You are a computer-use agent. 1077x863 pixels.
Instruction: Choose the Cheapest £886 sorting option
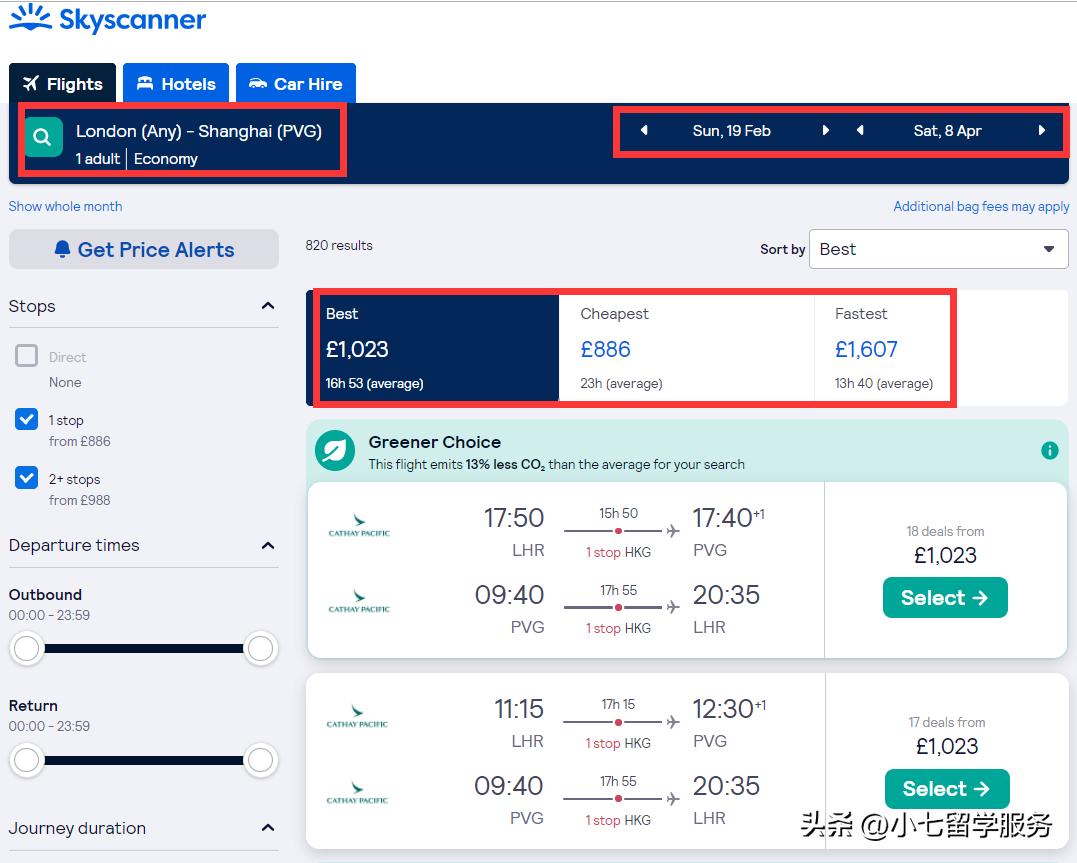tap(686, 348)
